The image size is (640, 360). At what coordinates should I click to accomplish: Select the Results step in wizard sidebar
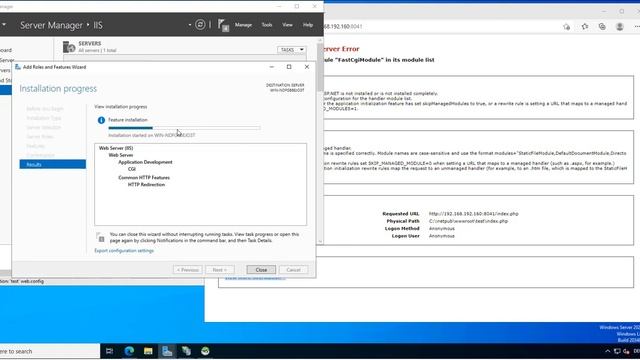tap(53, 164)
